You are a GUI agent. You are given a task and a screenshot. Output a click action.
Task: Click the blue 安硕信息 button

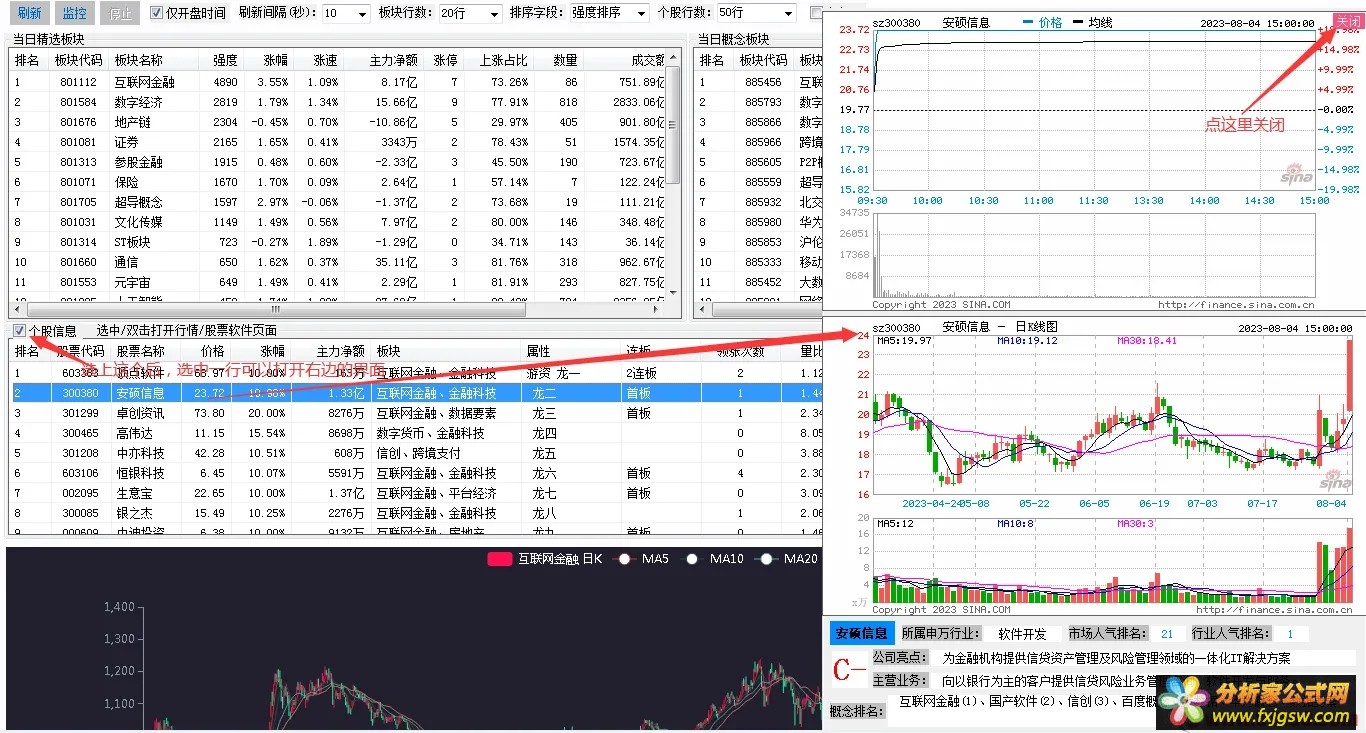point(862,633)
